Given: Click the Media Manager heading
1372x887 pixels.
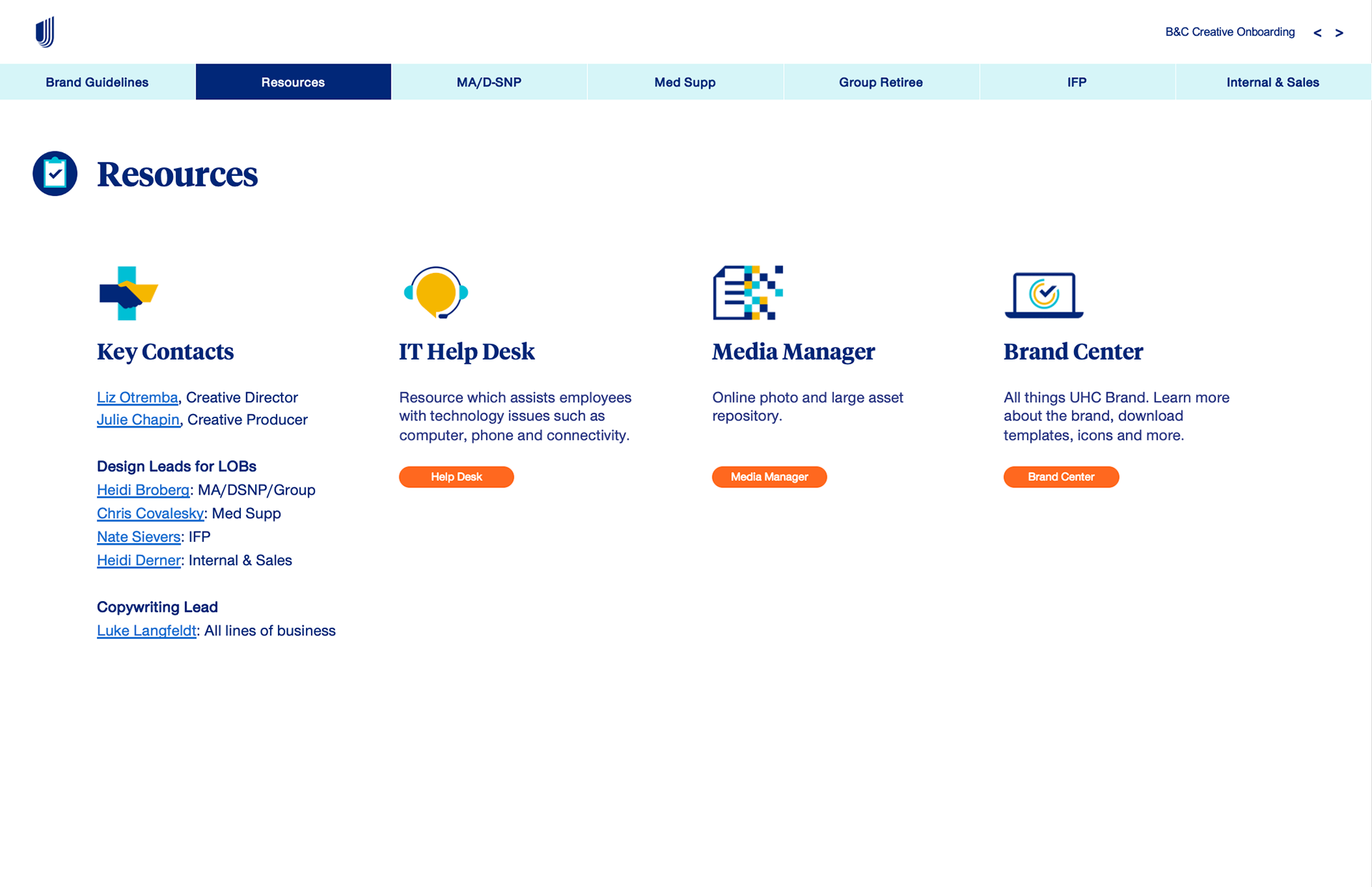Looking at the screenshot, I should tap(793, 352).
